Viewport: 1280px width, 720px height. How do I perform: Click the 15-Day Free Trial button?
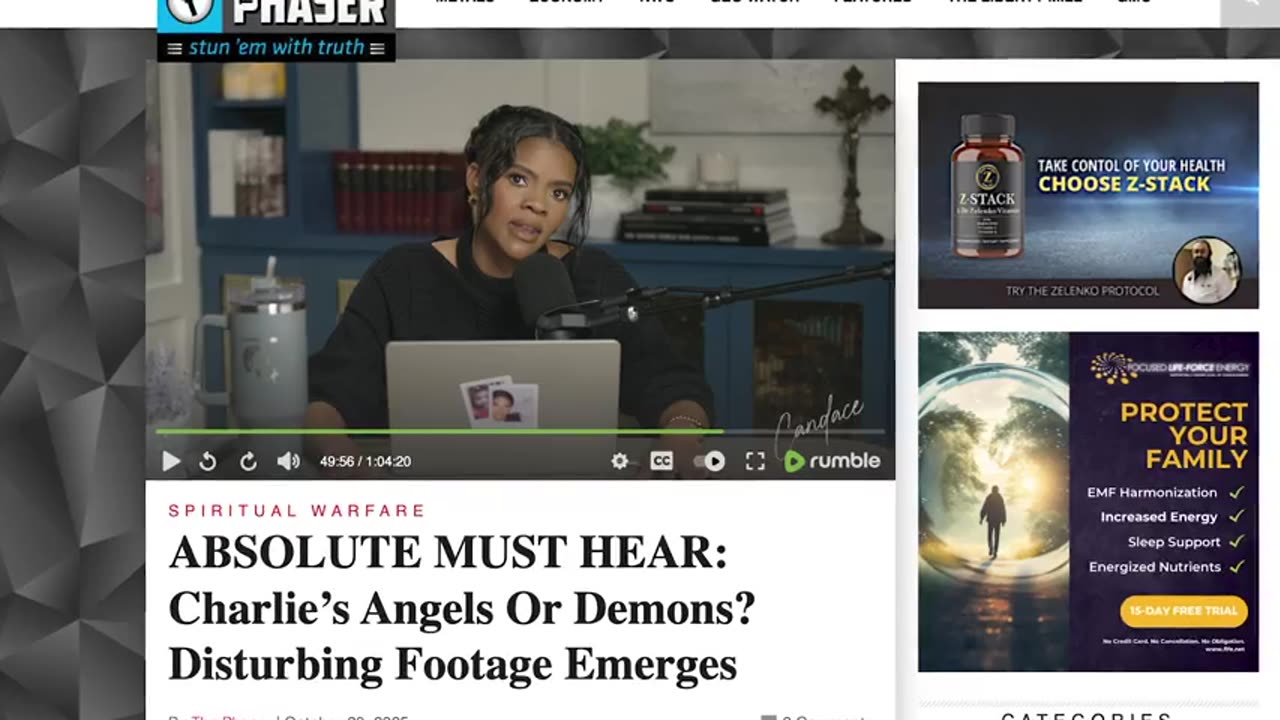pyautogui.click(x=1183, y=610)
